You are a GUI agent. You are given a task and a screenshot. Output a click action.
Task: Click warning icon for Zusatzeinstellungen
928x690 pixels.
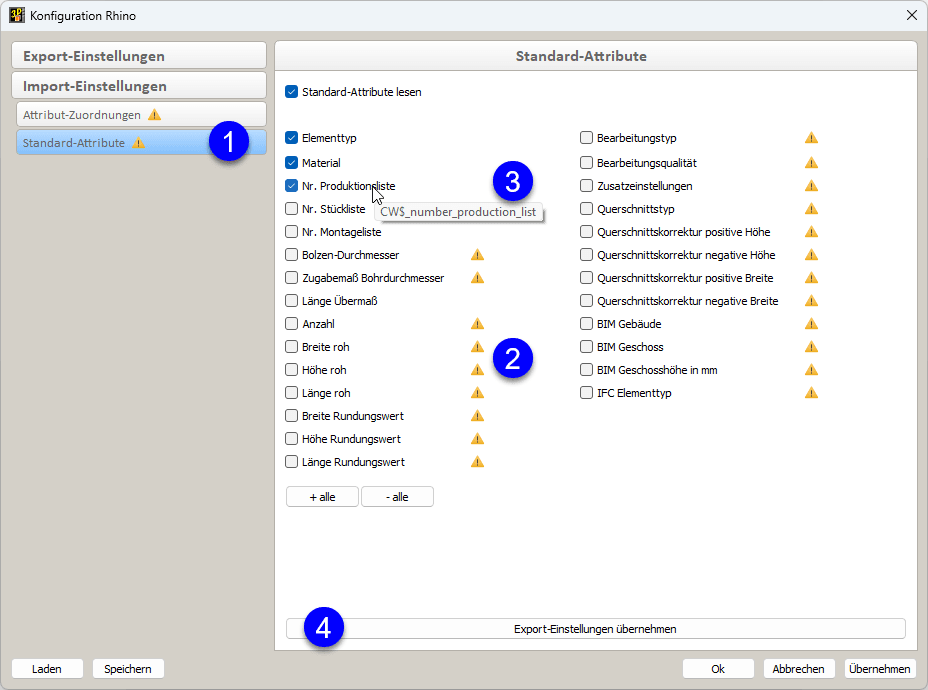(811, 186)
